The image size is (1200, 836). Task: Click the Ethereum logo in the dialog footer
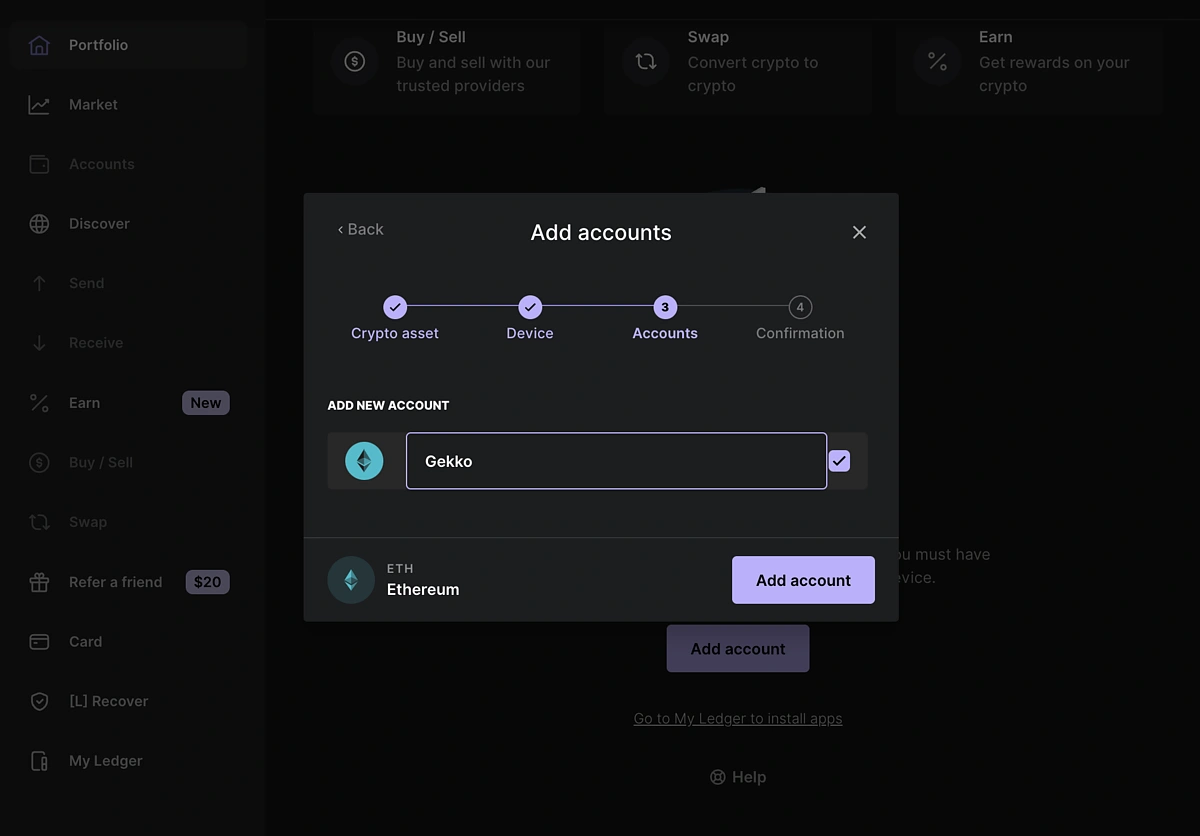(351, 580)
